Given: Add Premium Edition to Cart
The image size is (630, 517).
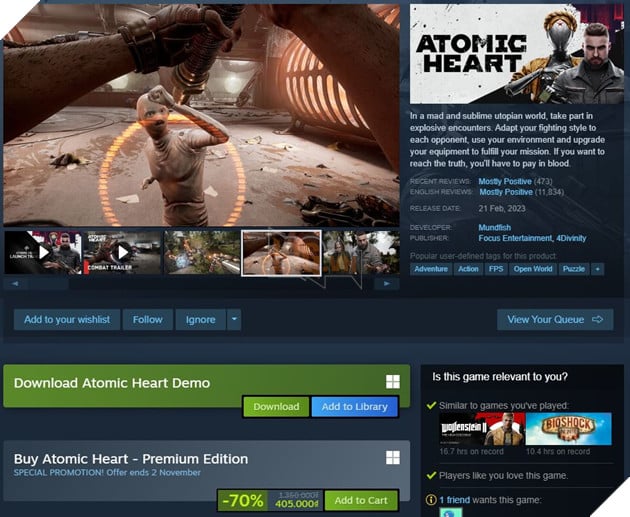Looking at the screenshot, I should coord(361,500).
